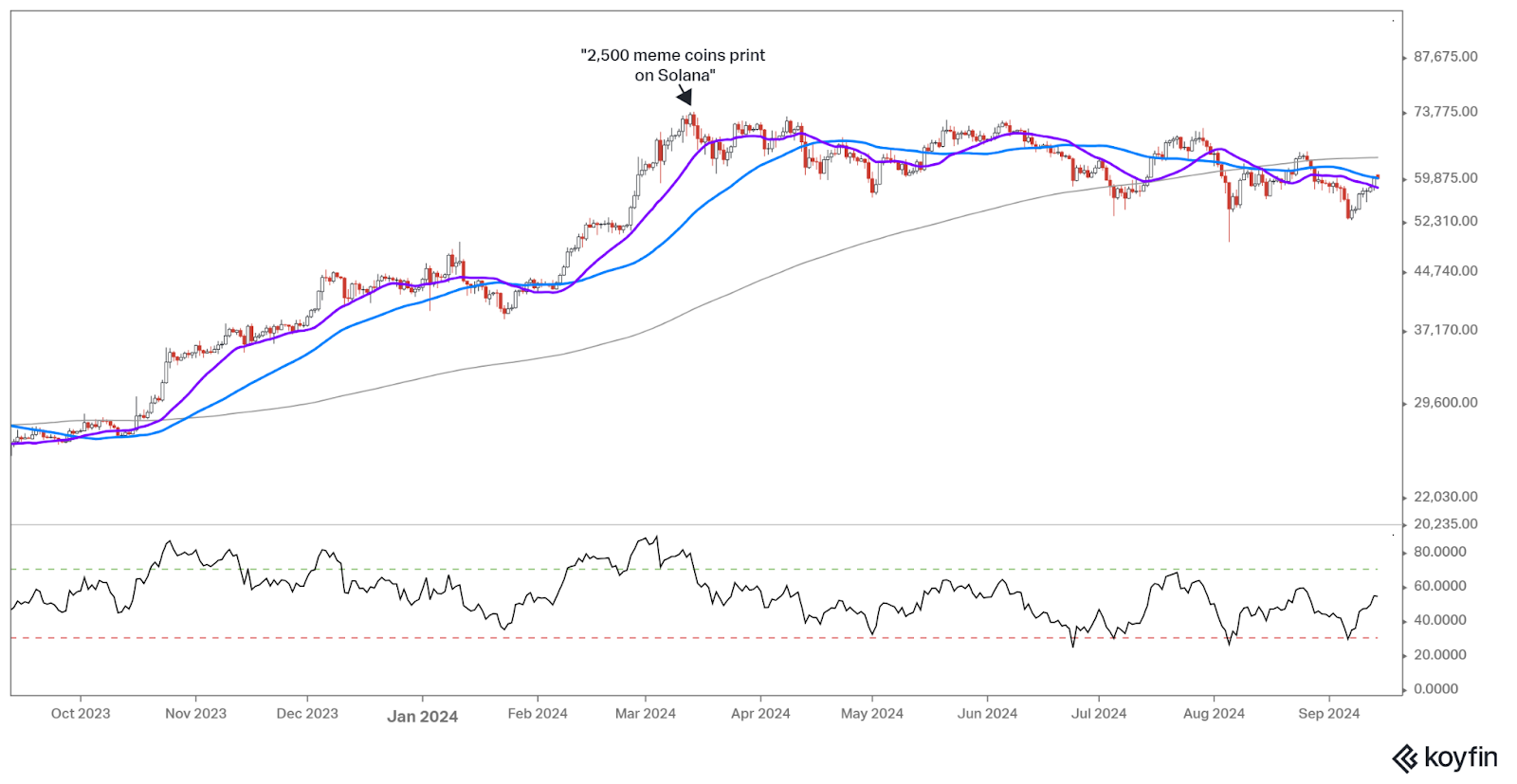
Task: Click the Jul 2024 date label
Action: (1099, 714)
